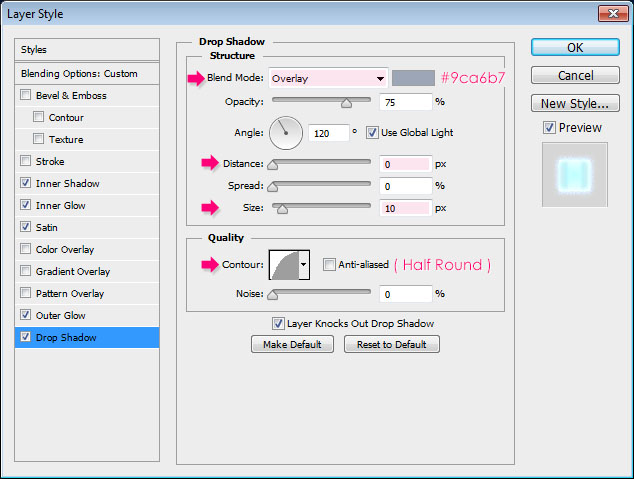Close the Layer Style dialog
The image size is (634, 479).
tap(612, 13)
